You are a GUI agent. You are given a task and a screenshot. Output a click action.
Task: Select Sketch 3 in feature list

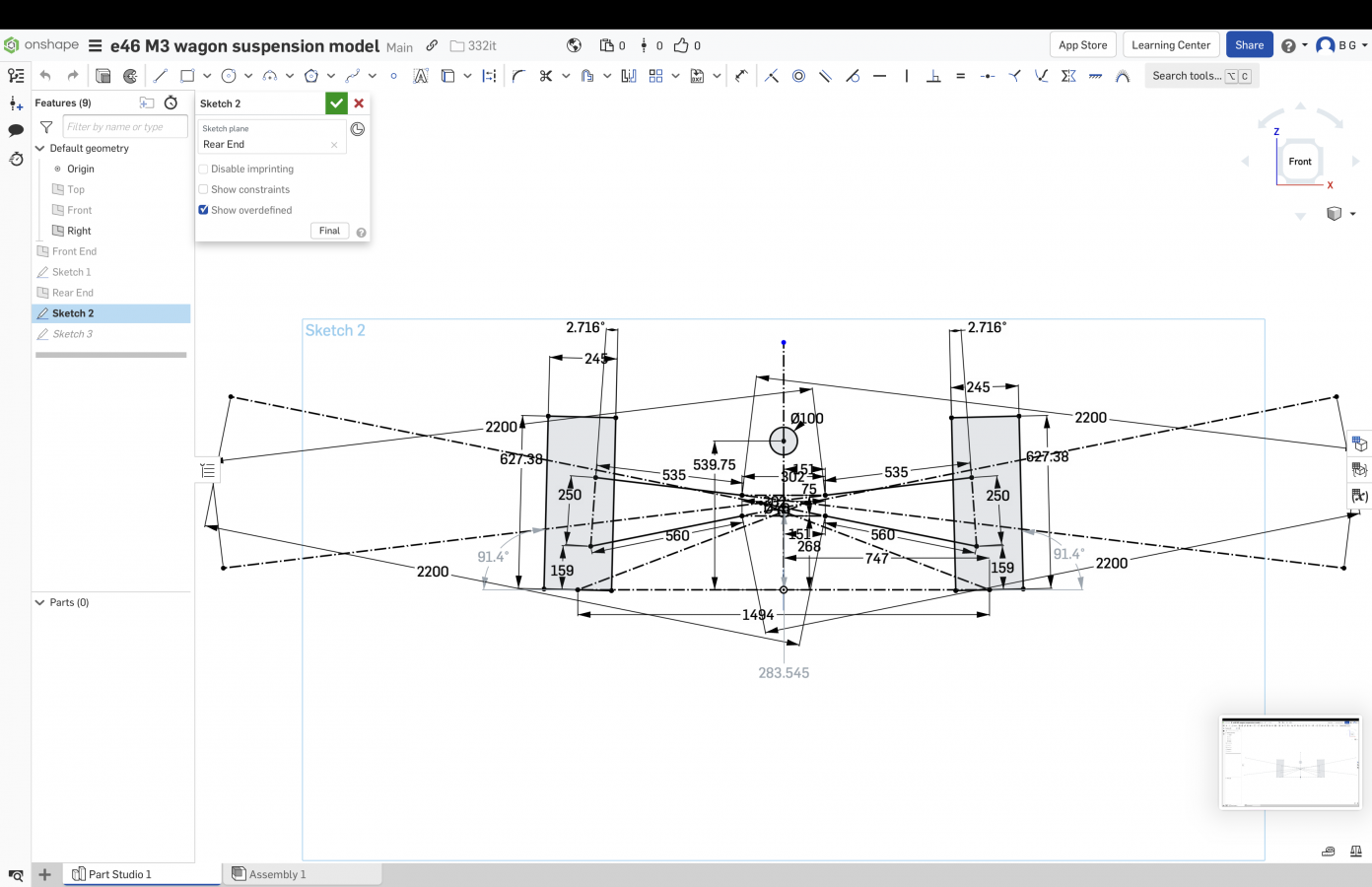(73, 334)
